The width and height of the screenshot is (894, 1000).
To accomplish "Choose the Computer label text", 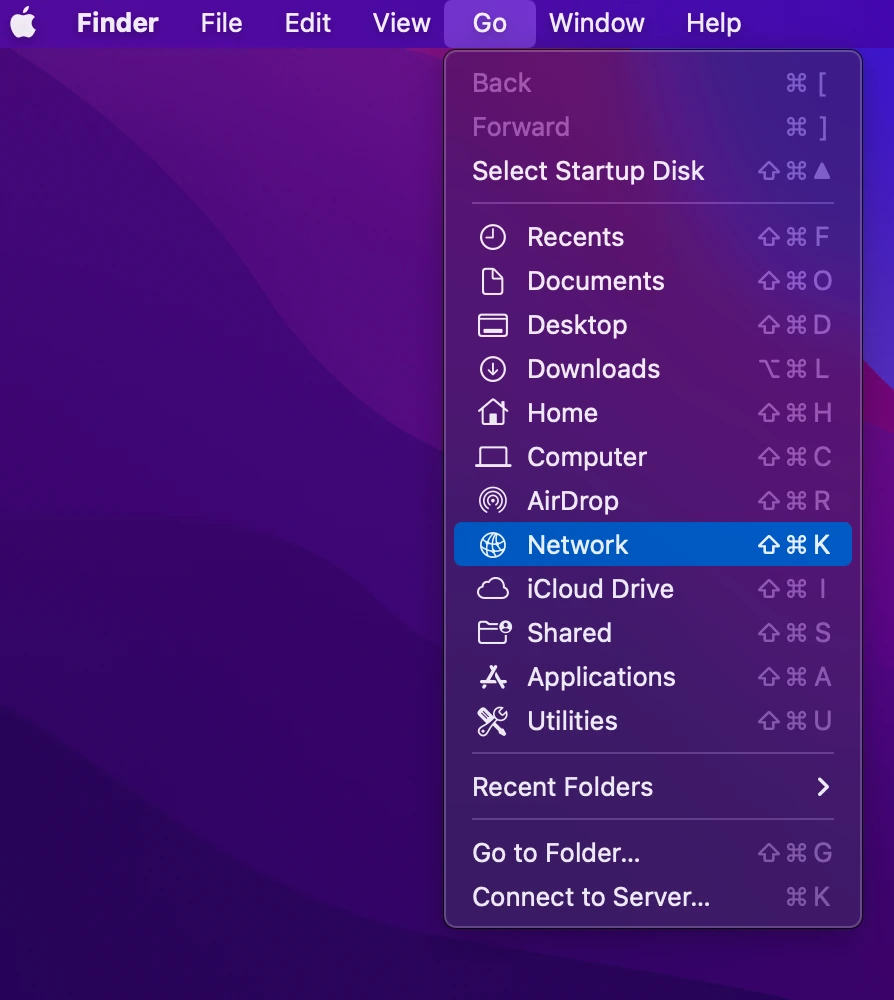I will [x=587, y=457].
